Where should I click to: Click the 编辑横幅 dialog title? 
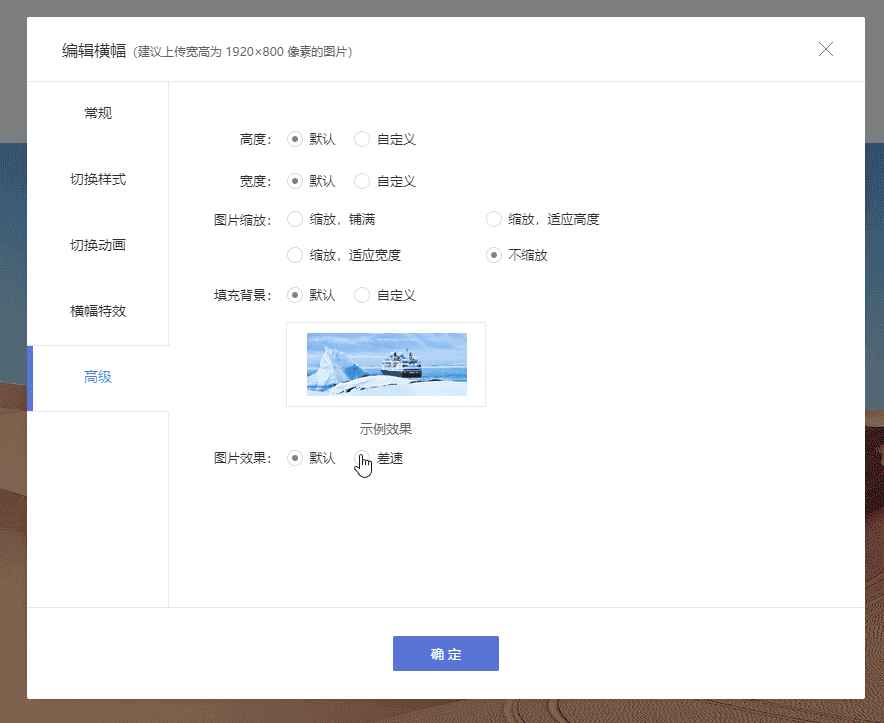(94, 51)
